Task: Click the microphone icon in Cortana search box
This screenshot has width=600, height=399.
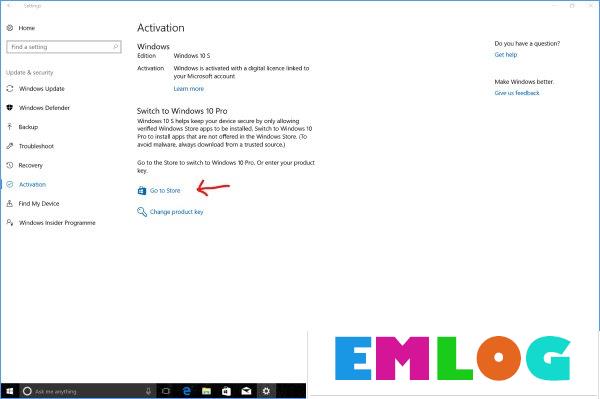Action: [x=148, y=391]
